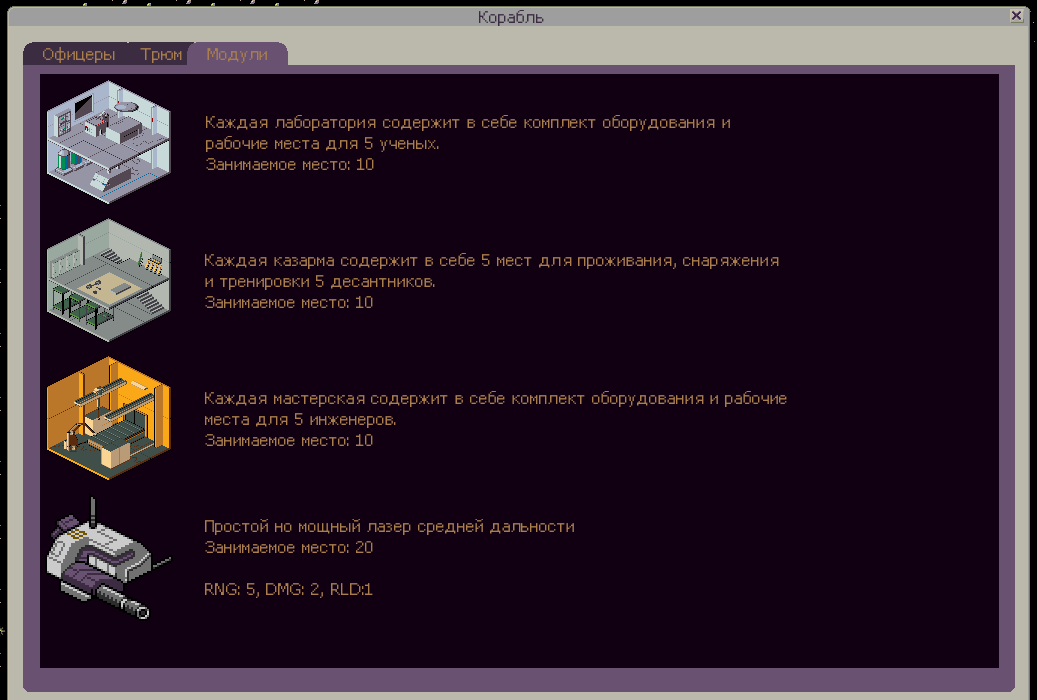1037x700 pixels.
Task: Open the Трюм tab
Action: 161,54
